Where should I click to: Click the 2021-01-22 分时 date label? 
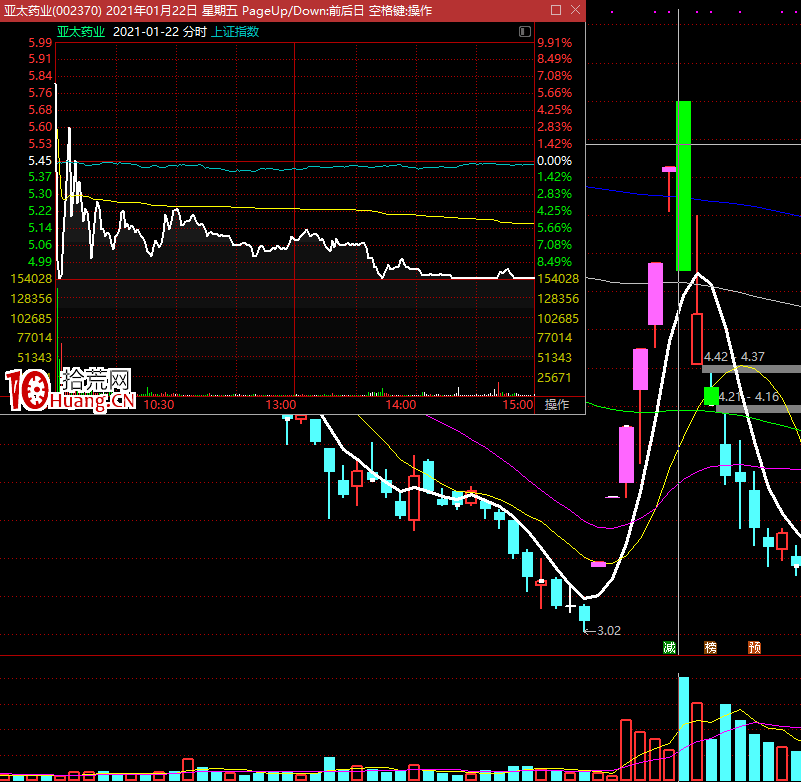(x=159, y=32)
